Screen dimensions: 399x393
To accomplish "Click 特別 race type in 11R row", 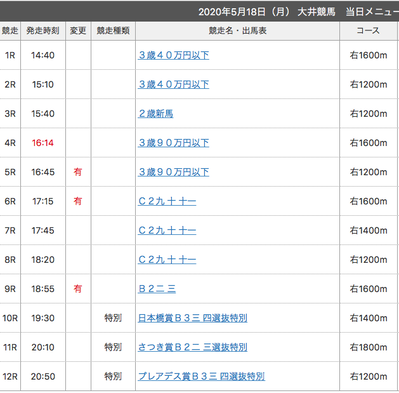I will 113,347.
